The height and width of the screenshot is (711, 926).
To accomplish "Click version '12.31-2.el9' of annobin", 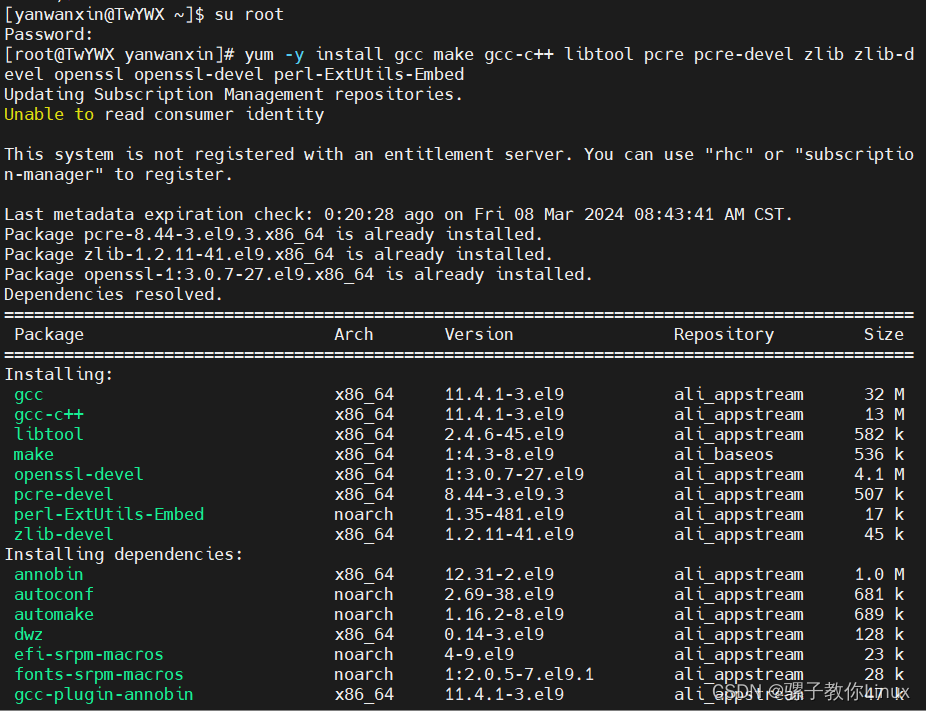I will pyautogui.click(x=499, y=574).
